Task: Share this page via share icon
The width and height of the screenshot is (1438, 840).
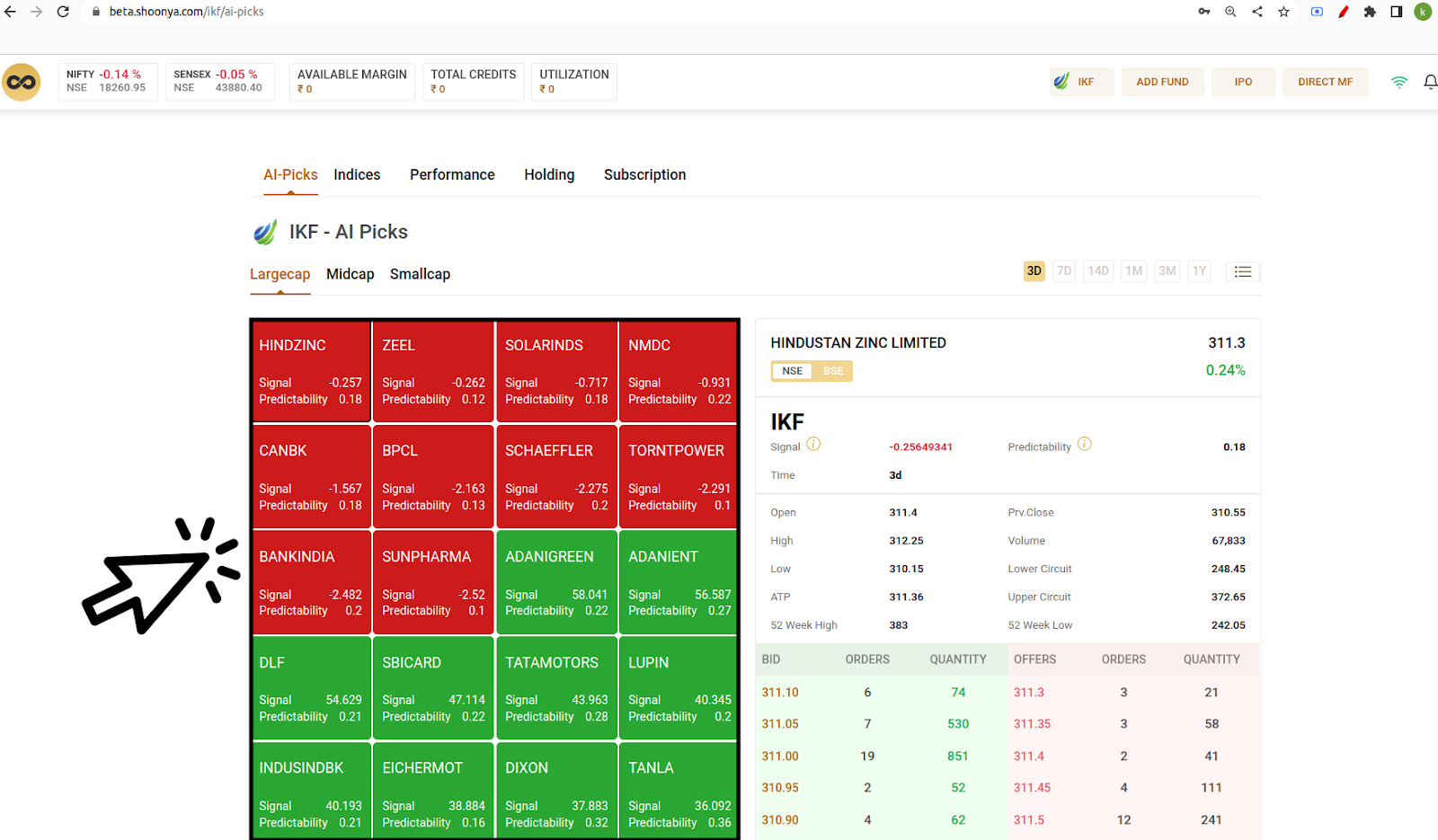Action: click(x=1257, y=12)
